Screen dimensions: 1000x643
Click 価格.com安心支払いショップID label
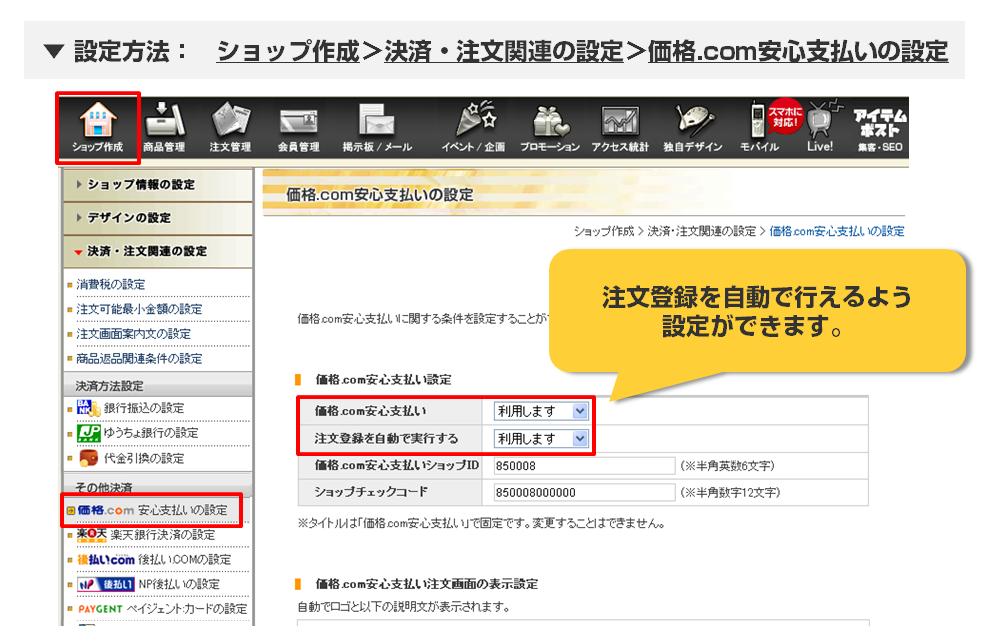coord(396,465)
